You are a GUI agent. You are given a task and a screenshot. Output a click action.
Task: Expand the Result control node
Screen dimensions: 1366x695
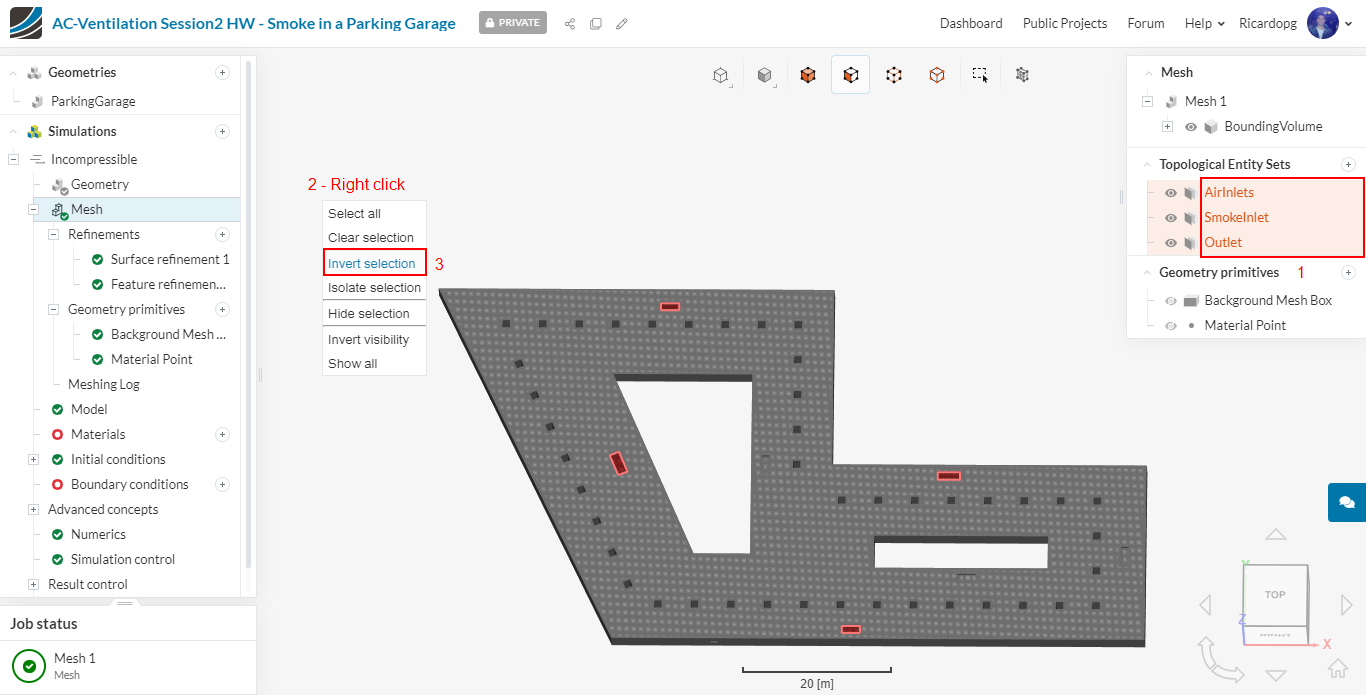click(33, 584)
